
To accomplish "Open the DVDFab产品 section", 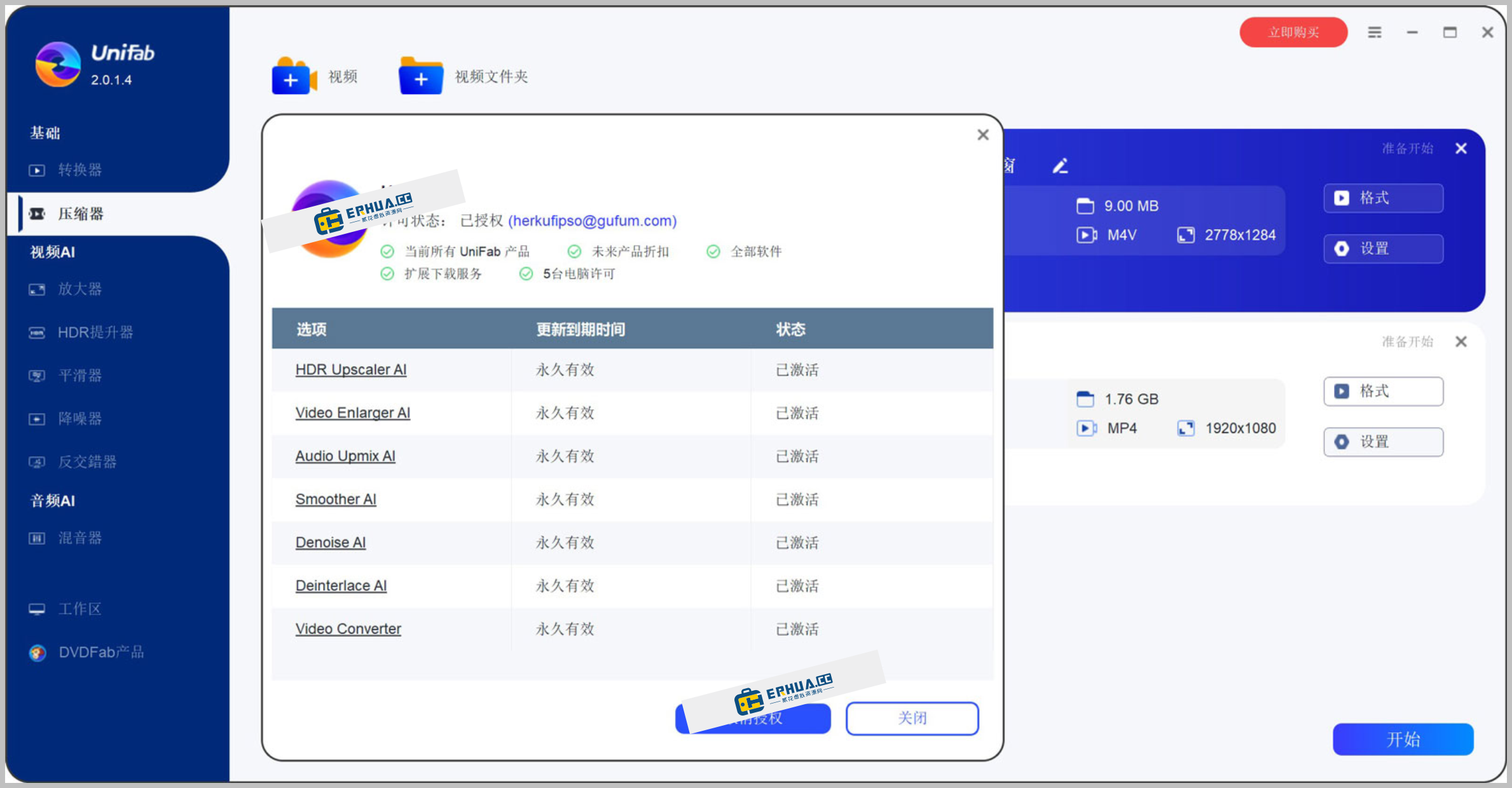I will pos(100,651).
